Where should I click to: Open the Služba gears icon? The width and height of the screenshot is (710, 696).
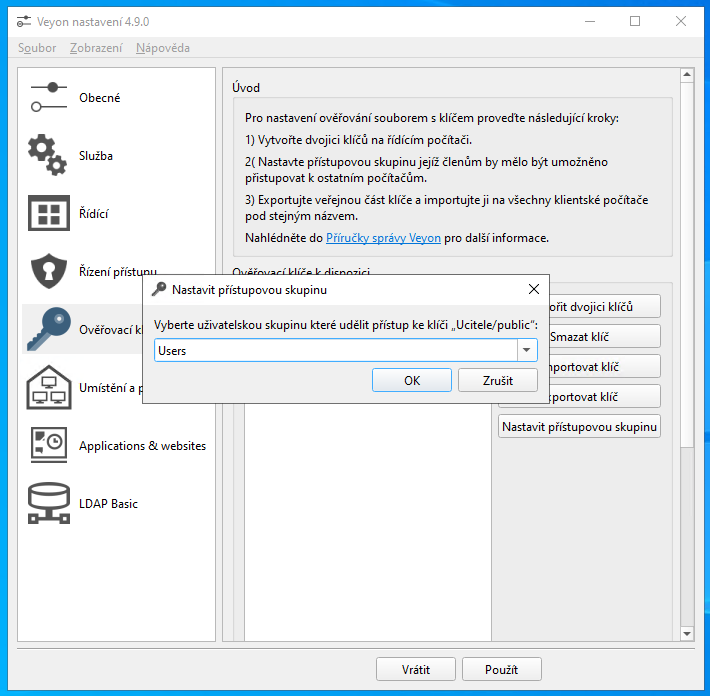pyautogui.click(x=48, y=155)
